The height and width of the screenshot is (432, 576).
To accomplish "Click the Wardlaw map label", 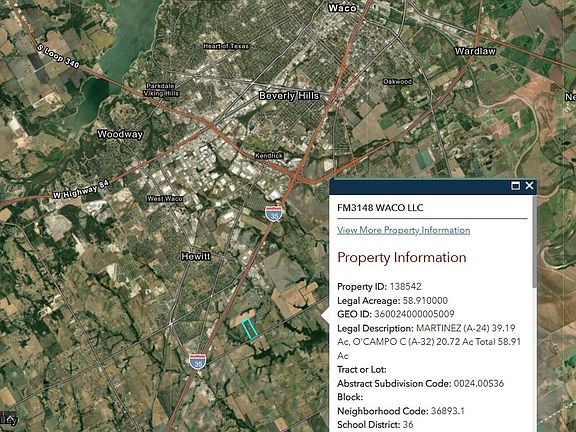I will (x=475, y=51).
